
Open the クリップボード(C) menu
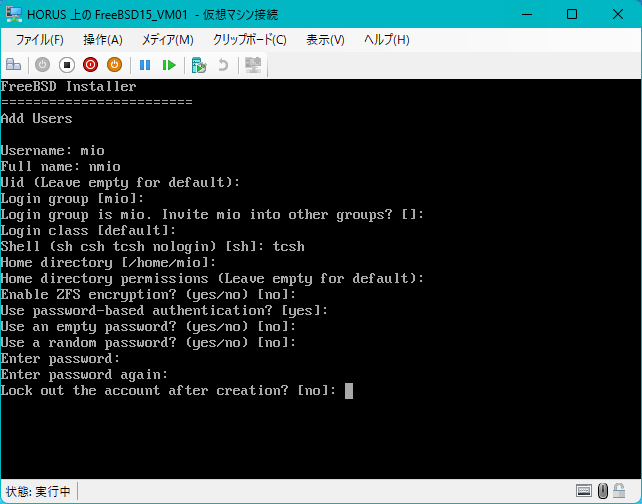[x=249, y=40]
